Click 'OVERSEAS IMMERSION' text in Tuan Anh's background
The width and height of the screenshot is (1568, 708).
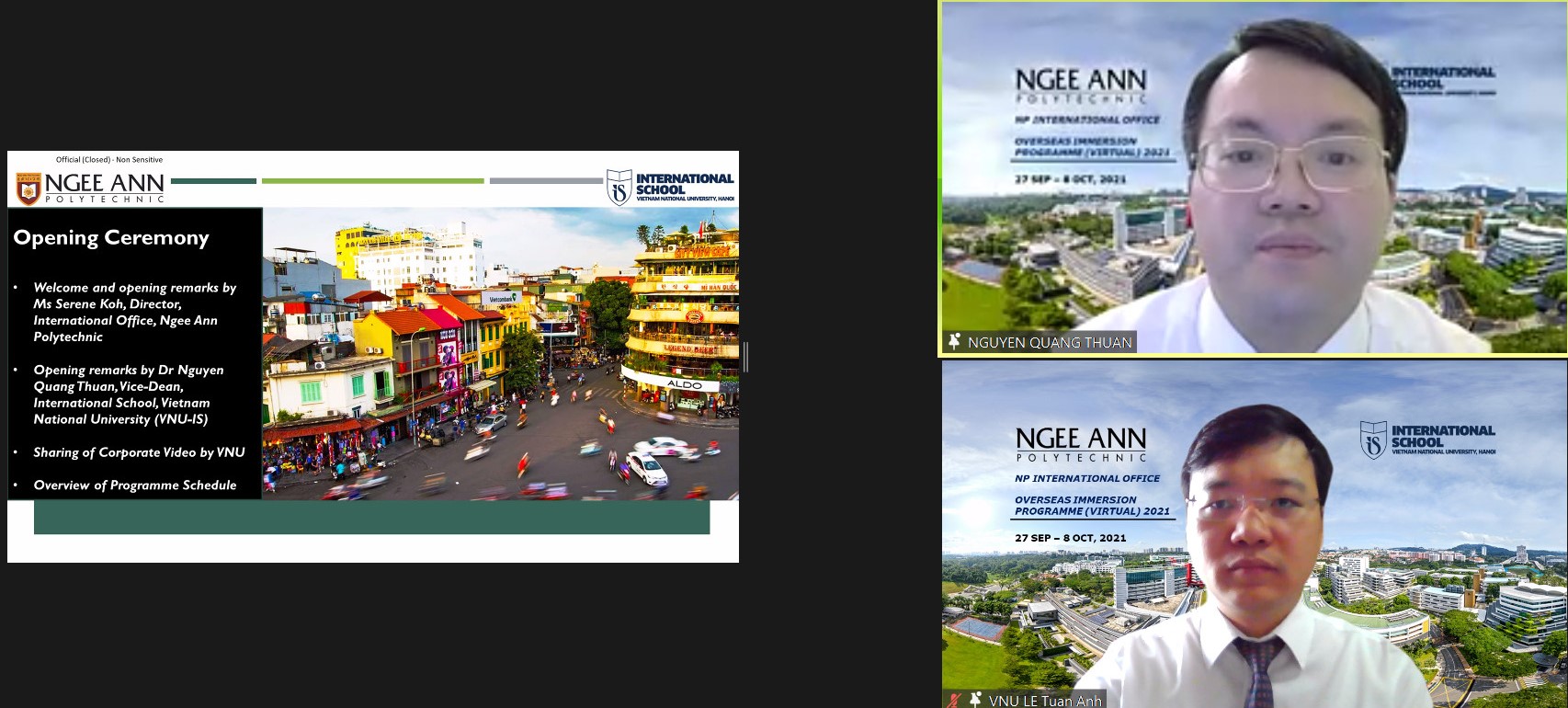coord(1075,500)
